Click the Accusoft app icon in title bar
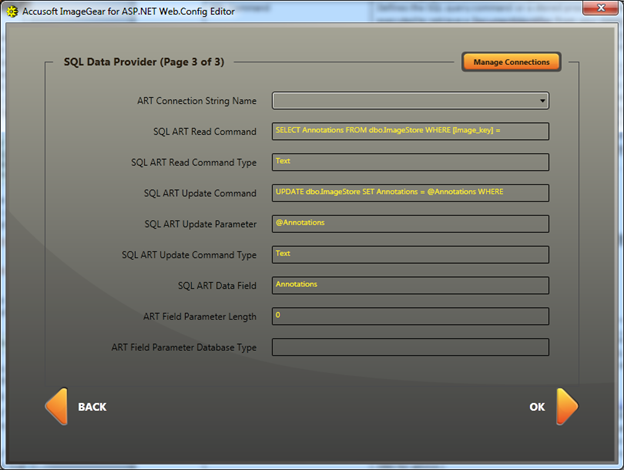This screenshot has height=470, width=624. [12, 10]
